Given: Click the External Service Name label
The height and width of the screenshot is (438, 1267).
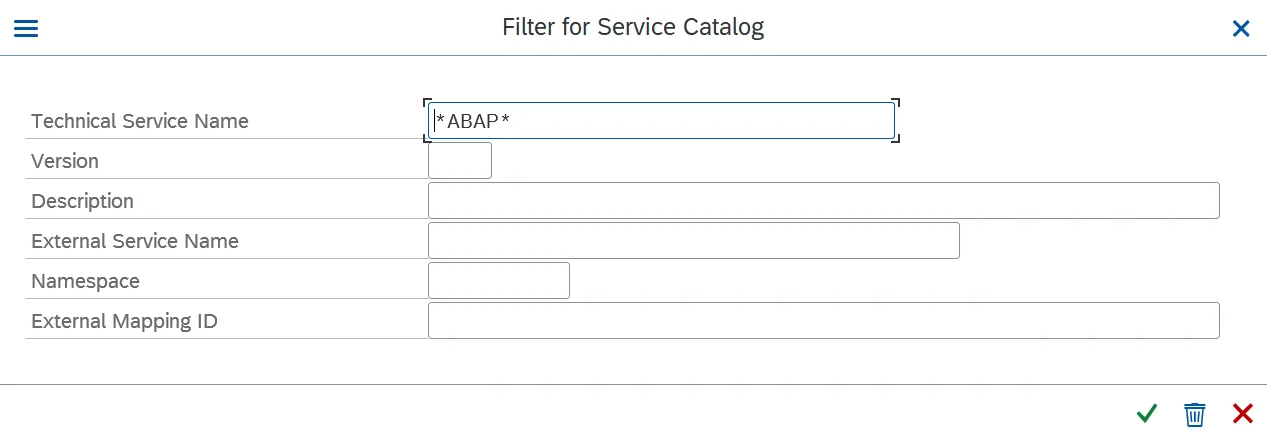Looking at the screenshot, I should 135,241.
